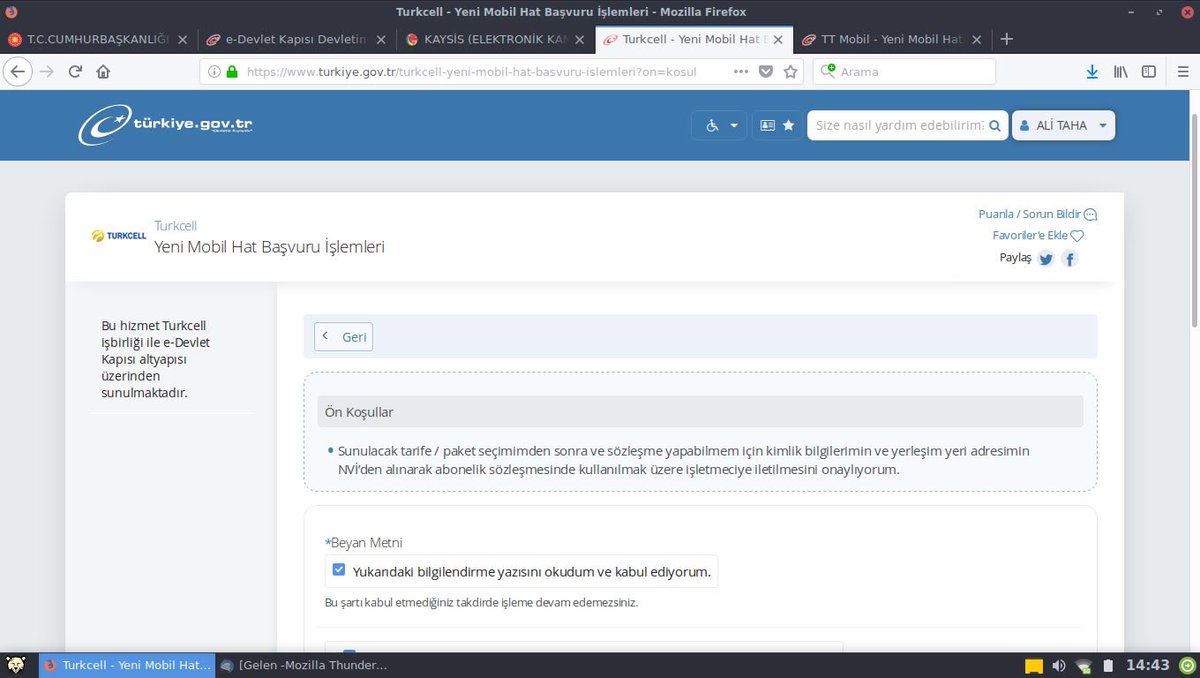Viewport: 1200px width, 678px height.
Task: Click the green padlock site security icon
Action: (x=232, y=72)
